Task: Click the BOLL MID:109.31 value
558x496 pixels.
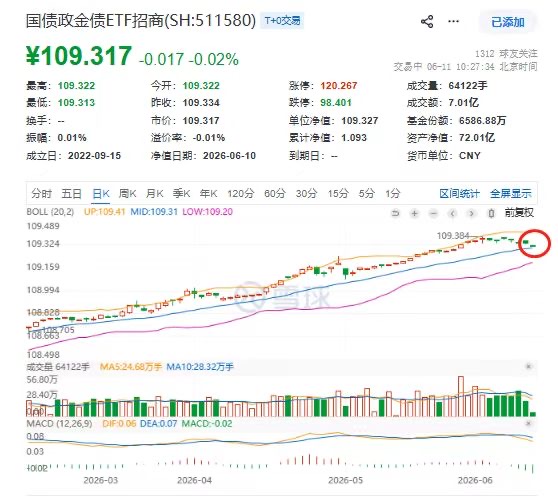Action: (x=154, y=212)
